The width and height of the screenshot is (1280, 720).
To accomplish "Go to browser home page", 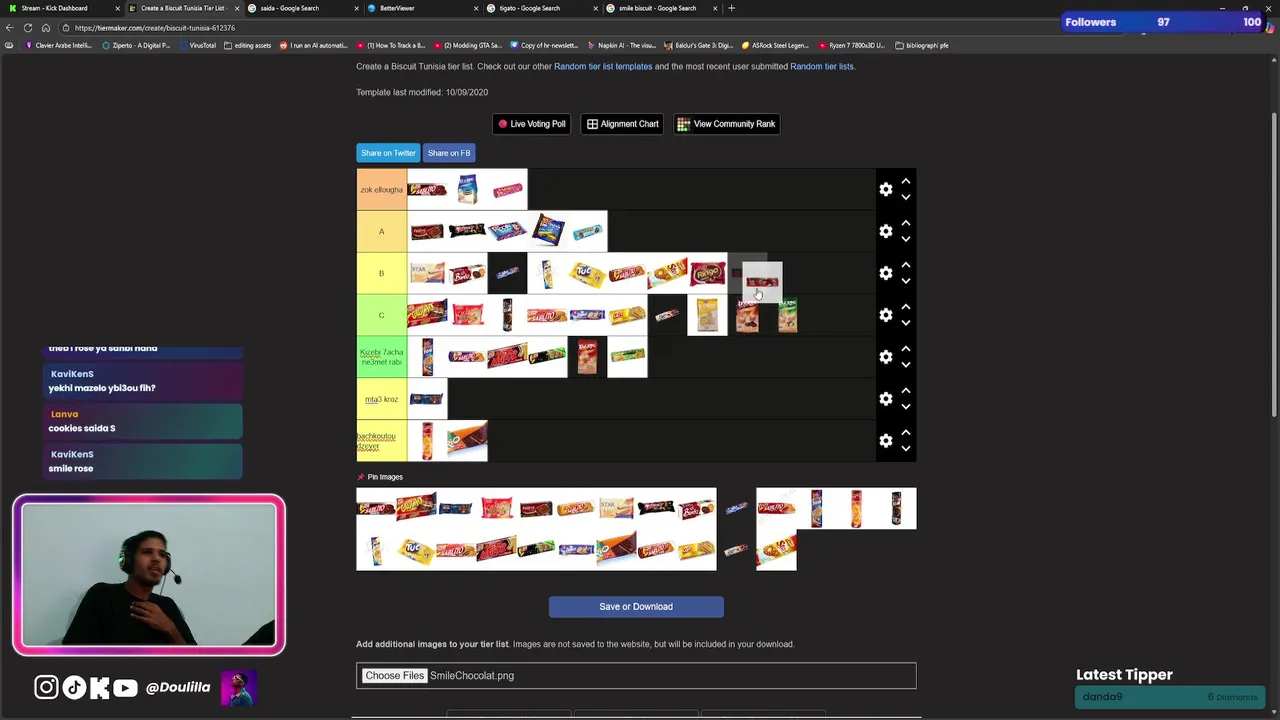I will click(45, 28).
